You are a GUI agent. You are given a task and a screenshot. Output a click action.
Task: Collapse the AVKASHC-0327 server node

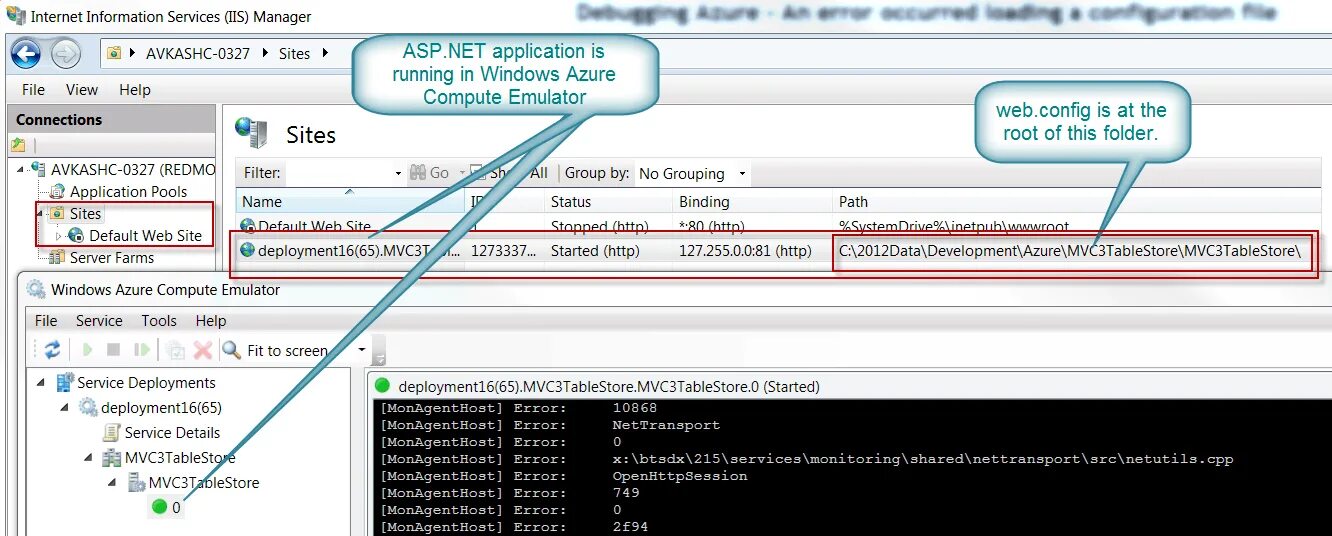(x=22, y=169)
